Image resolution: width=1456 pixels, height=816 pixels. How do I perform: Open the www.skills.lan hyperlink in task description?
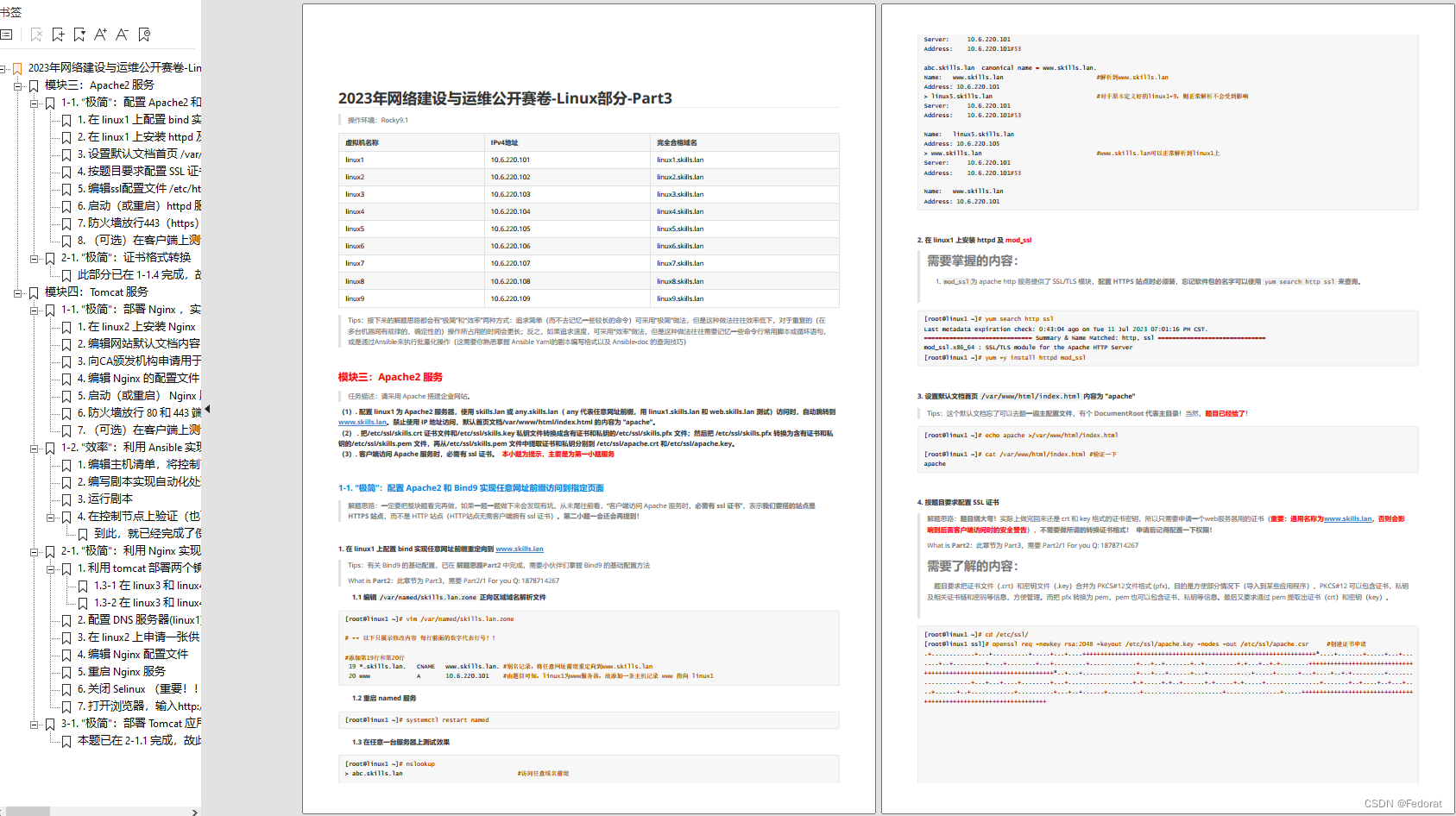[364, 421]
